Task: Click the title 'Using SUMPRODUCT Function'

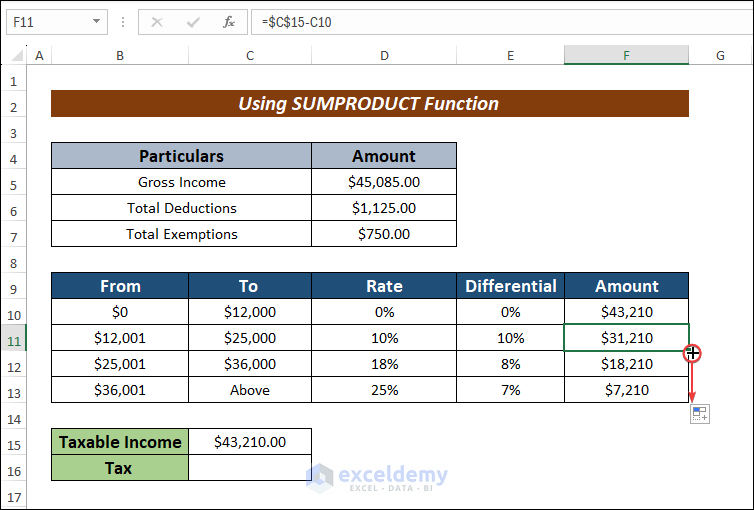Action: pos(370,103)
